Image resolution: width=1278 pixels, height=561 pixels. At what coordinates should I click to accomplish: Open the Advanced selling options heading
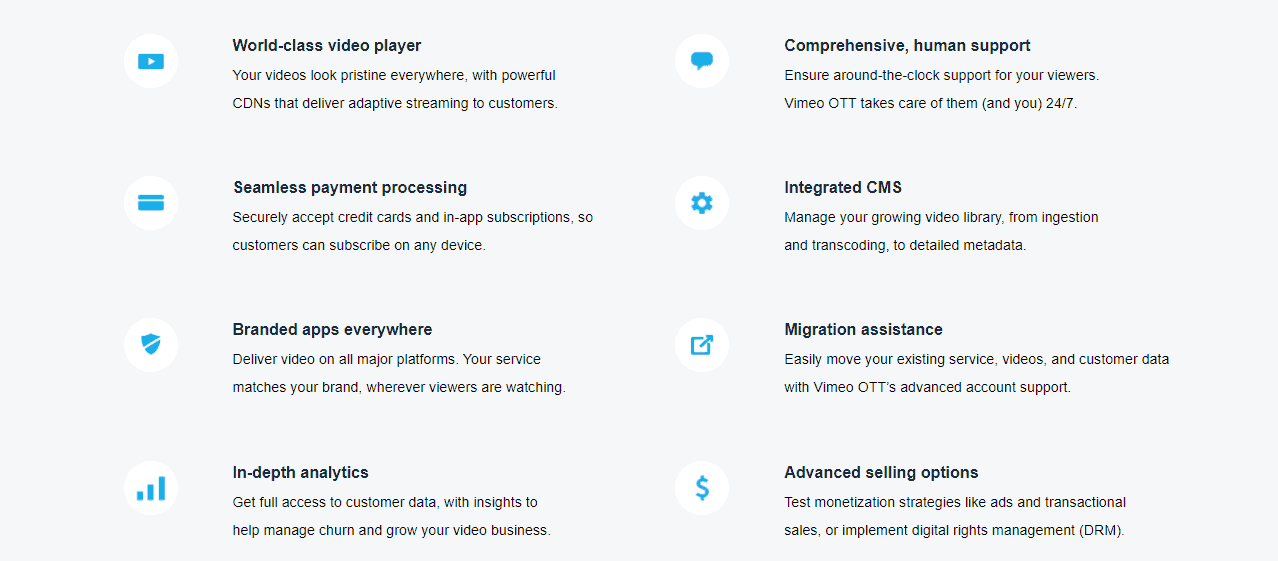(x=881, y=472)
